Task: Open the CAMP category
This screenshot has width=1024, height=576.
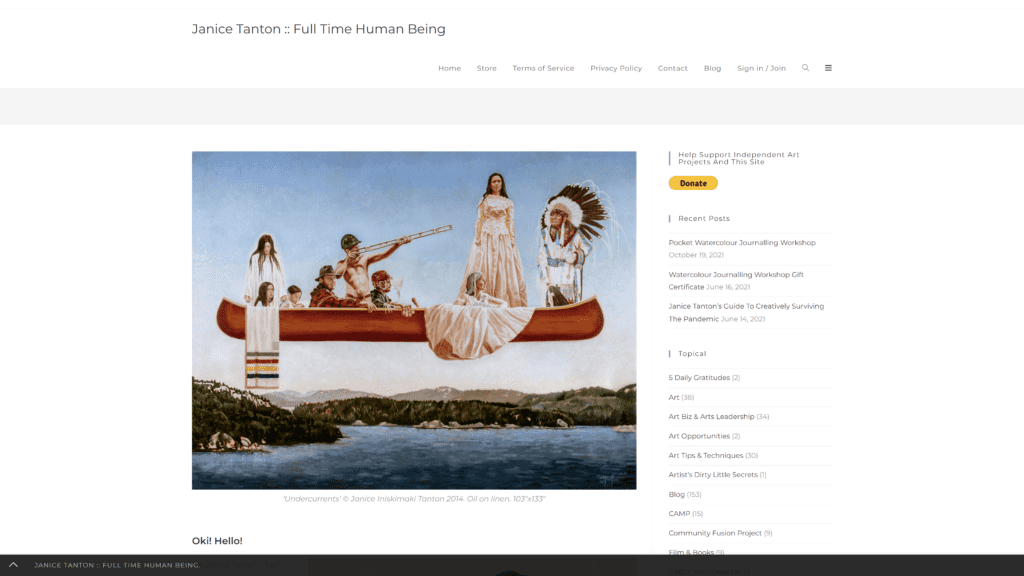Action: 679,514
